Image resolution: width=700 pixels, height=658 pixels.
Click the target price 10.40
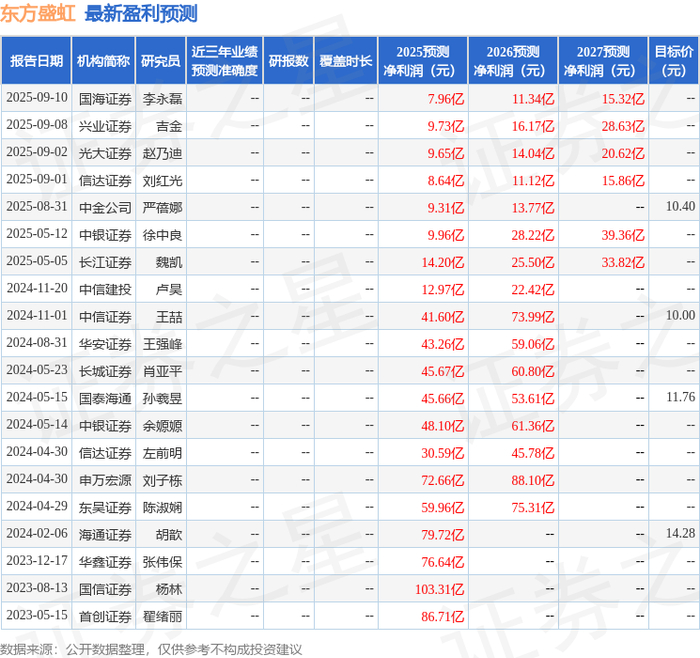pyautogui.click(x=680, y=207)
